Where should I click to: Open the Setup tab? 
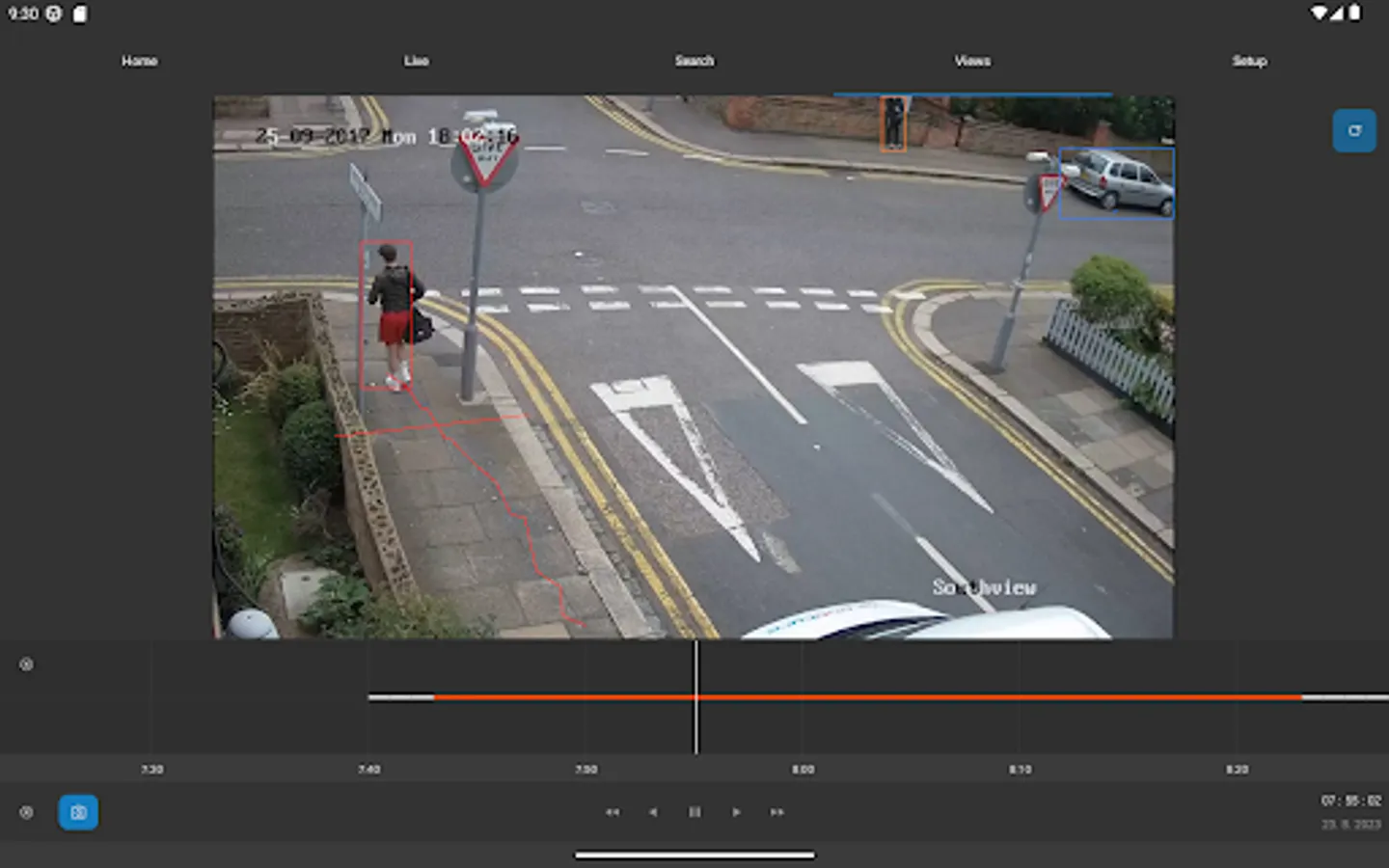click(x=1249, y=61)
